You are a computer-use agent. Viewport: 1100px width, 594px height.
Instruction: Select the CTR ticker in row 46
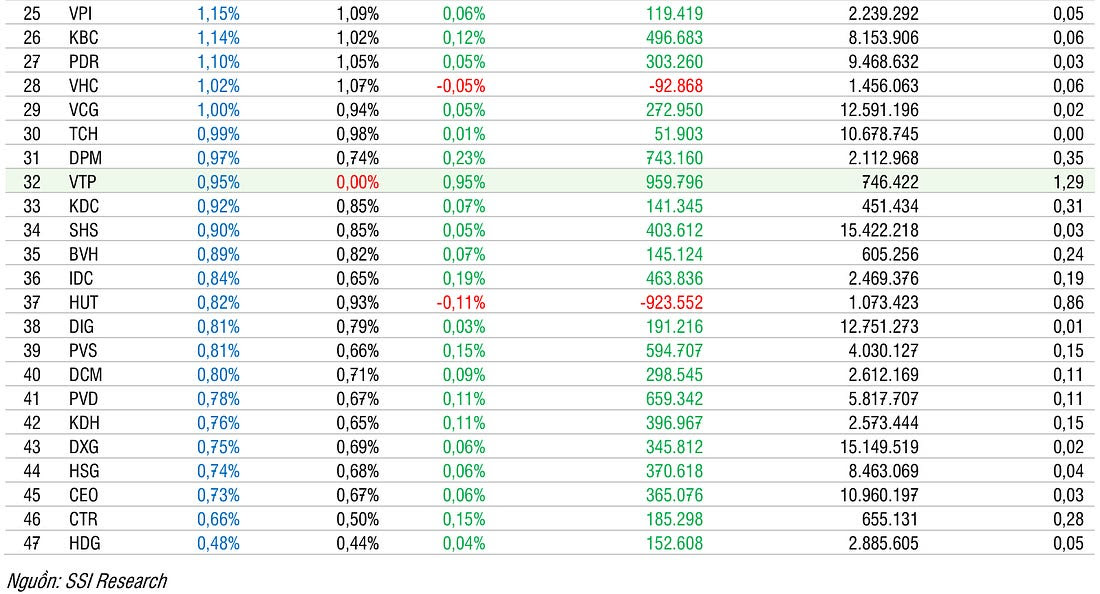click(85, 519)
